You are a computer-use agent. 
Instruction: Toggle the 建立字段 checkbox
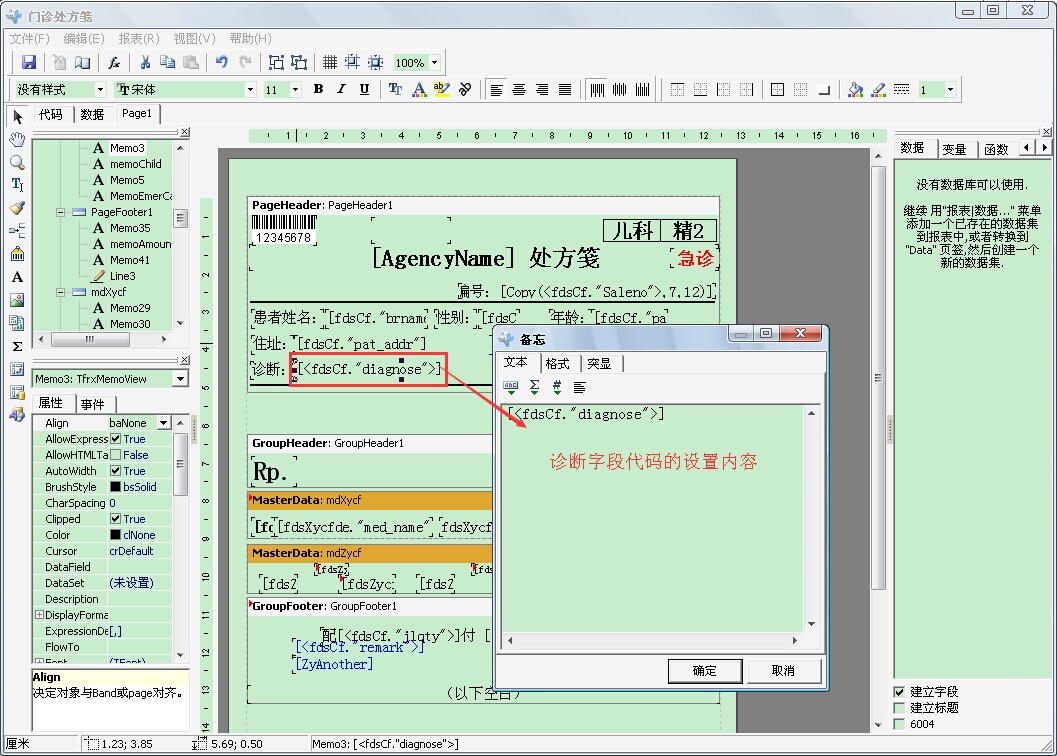pos(899,692)
